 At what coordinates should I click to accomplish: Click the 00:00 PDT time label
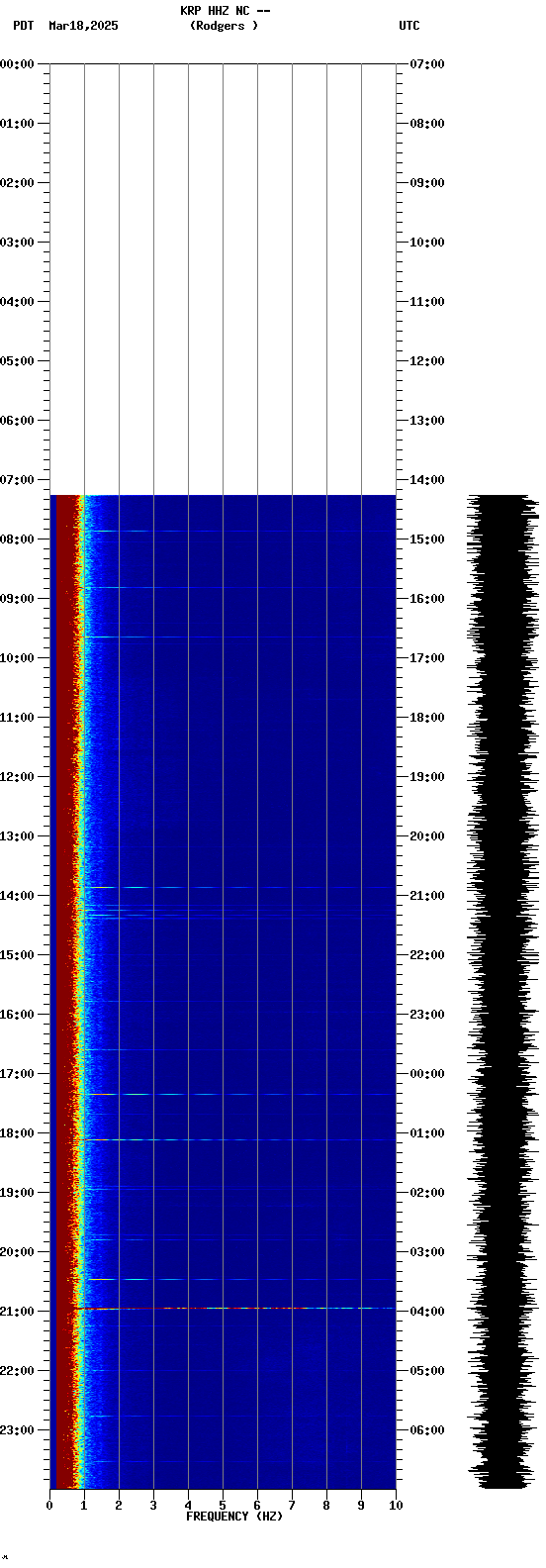pos(18,64)
